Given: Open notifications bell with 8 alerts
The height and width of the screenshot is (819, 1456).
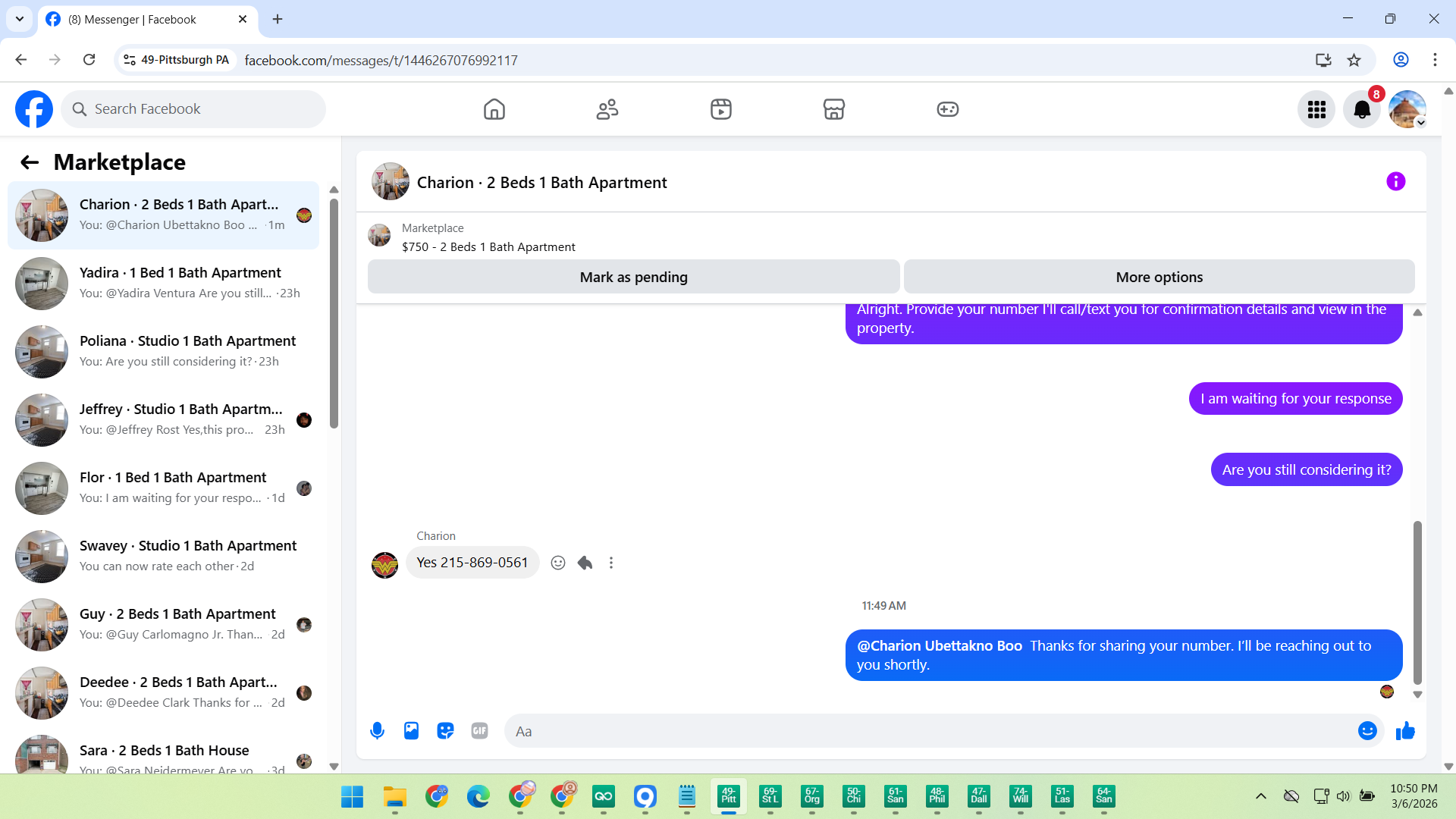Looking at the screenshot, I should coord(1362,110).
